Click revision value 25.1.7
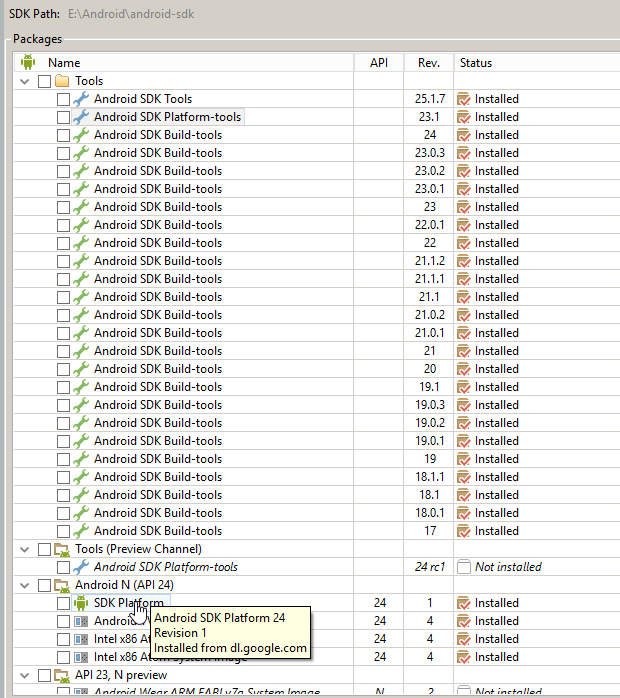The height and width of the screenshot is (698, 620). tap(430, 99)
